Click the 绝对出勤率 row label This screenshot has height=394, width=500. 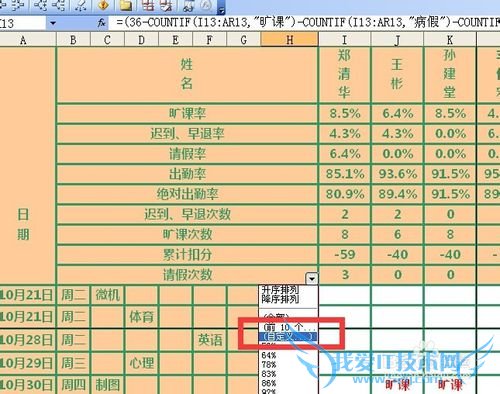coord(187,194)
